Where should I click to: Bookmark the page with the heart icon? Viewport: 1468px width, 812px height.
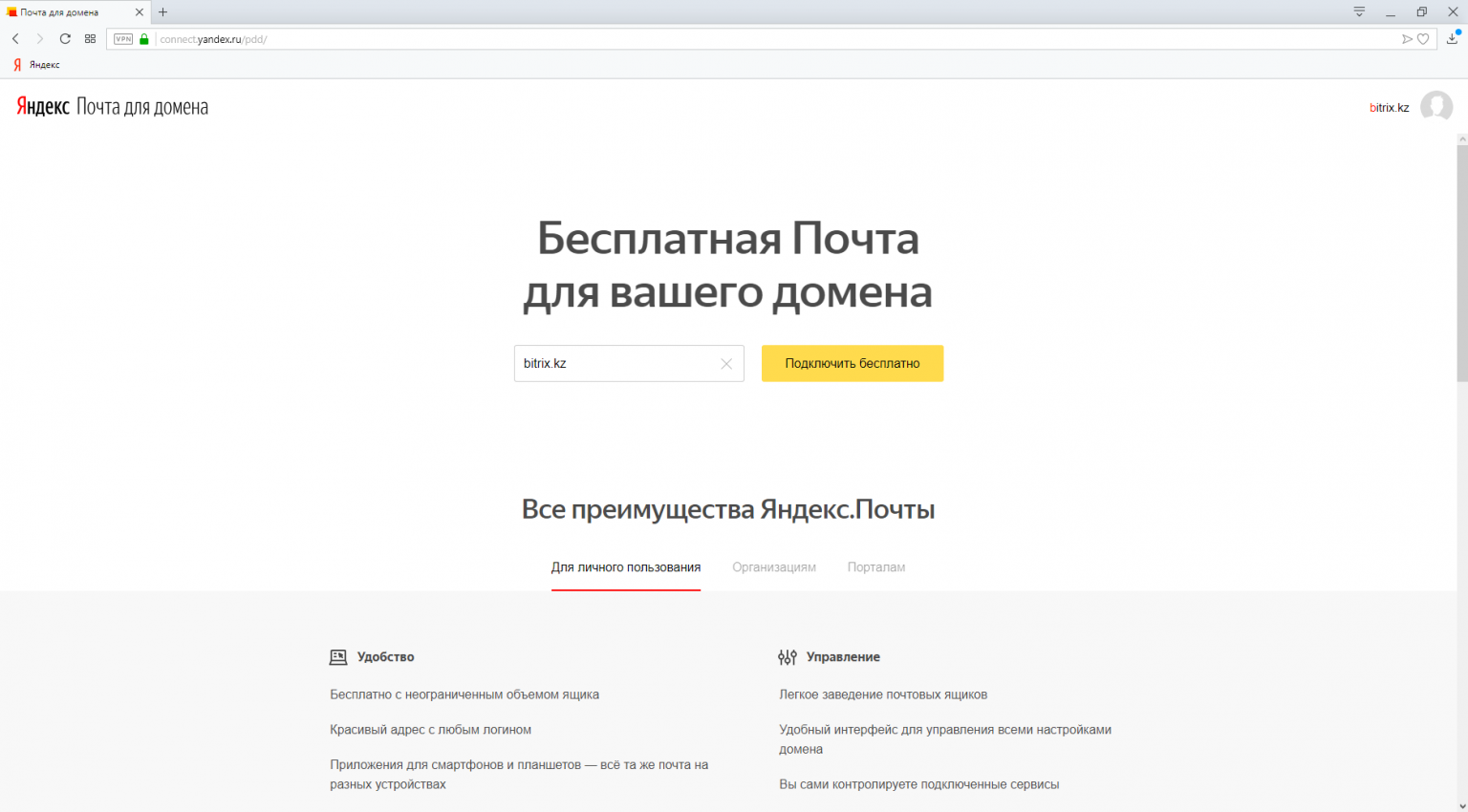(1423, 39)
